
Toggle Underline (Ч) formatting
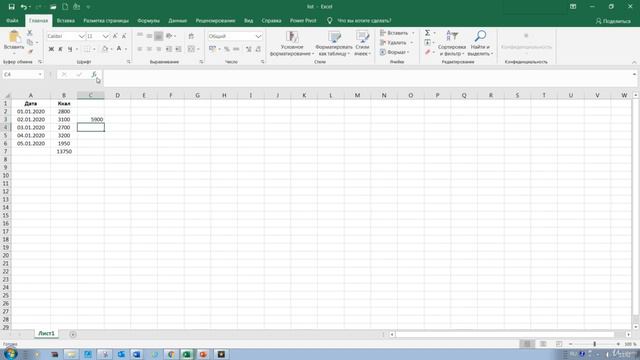(x=70, y=49)
